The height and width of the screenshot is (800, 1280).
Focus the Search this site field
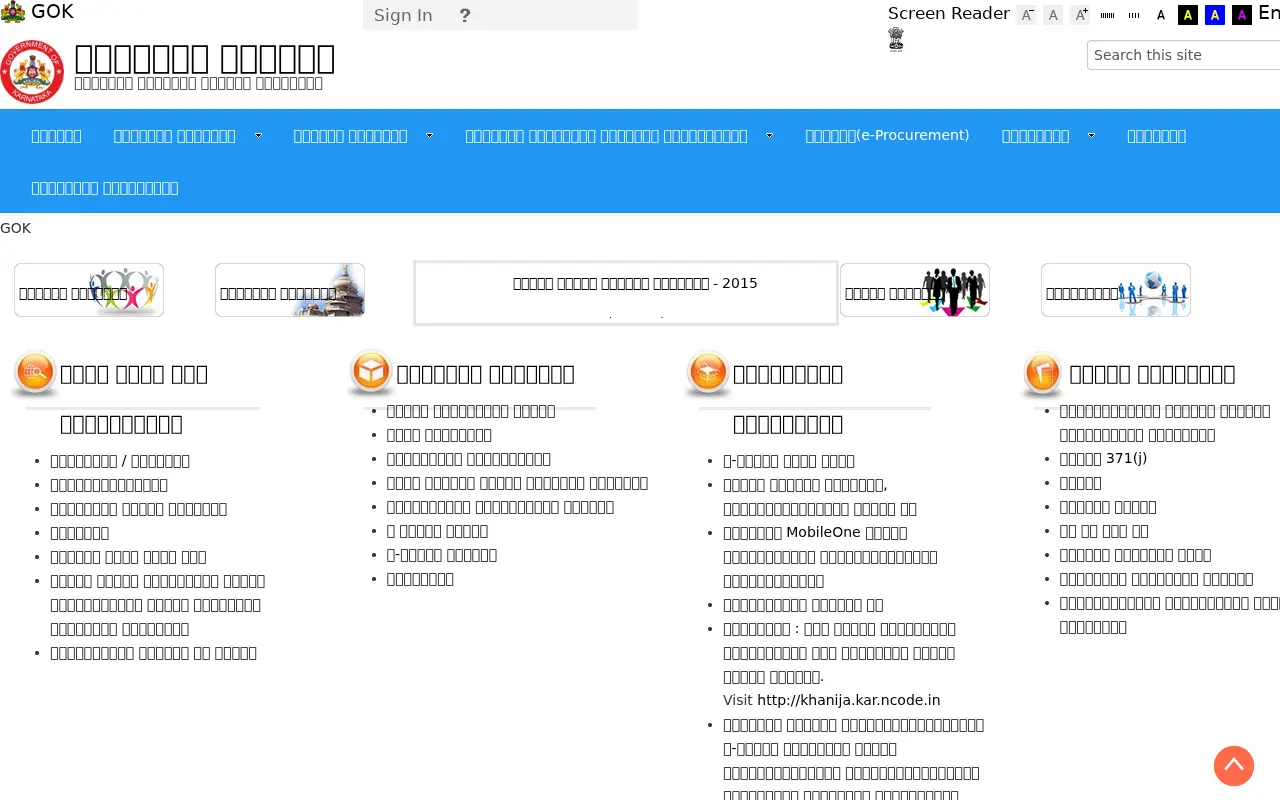click(x=1184, y=55)
